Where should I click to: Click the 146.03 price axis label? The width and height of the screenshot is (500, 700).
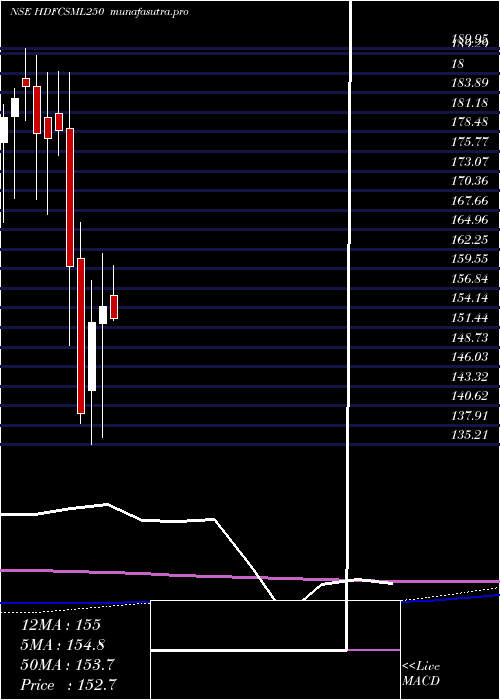[x=470, y=358]
